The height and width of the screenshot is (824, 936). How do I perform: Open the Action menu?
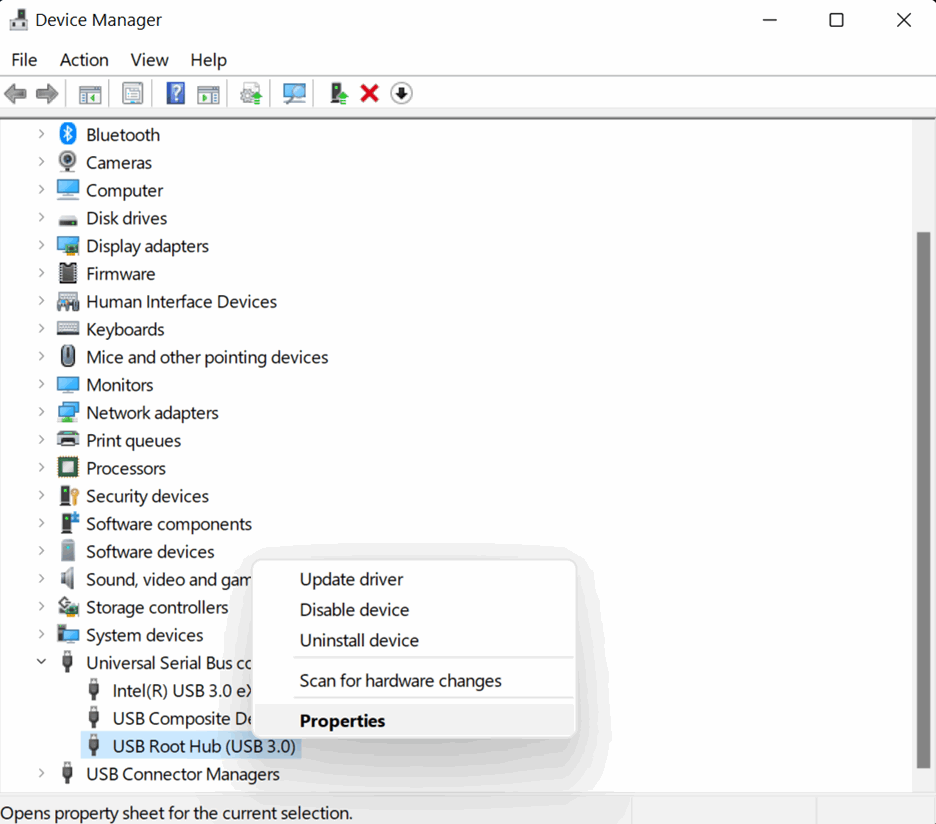point(83,60)
